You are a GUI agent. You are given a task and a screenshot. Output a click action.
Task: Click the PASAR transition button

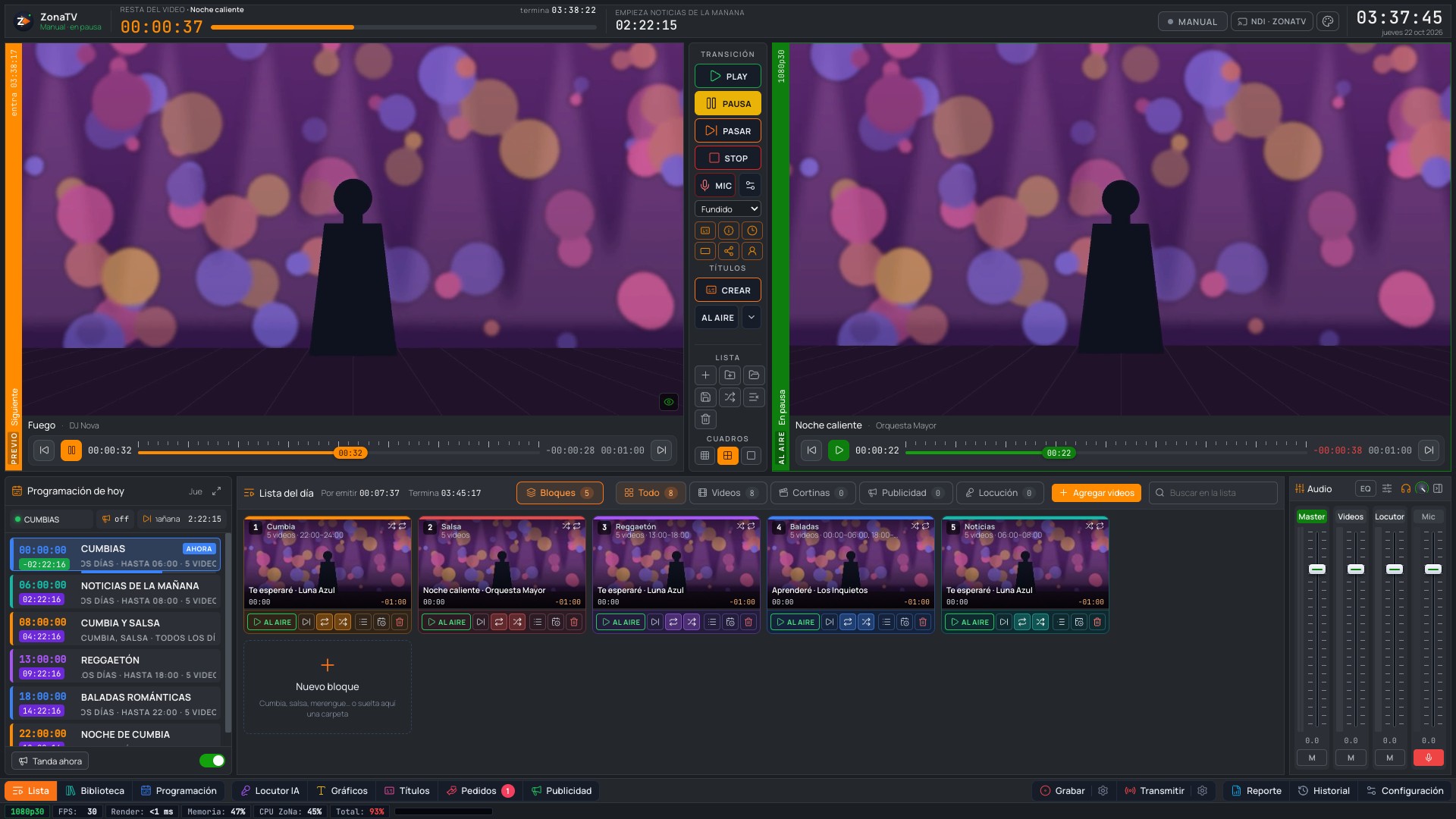(x=728, y=130)
